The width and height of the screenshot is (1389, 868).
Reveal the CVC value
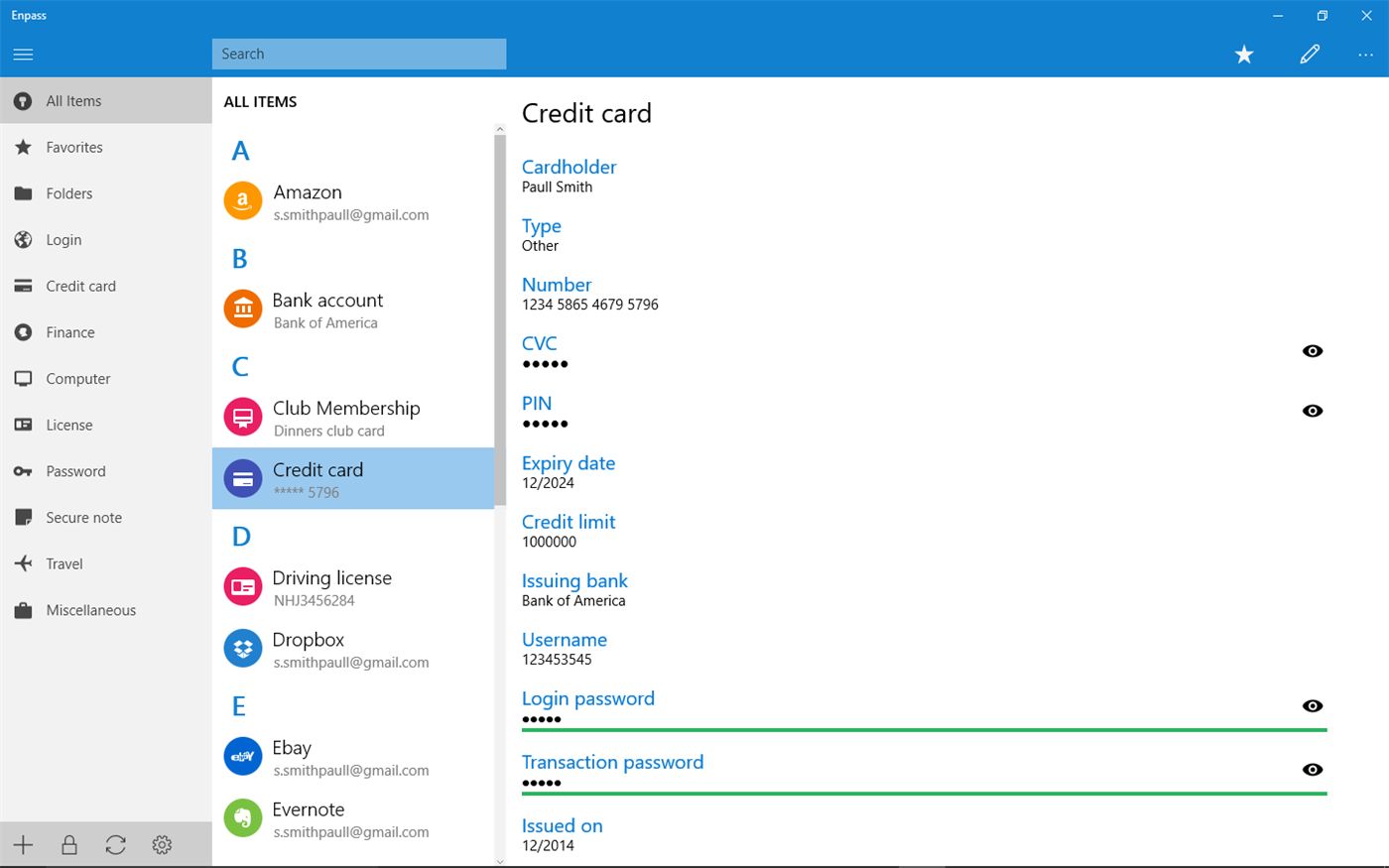point(1312,350)
